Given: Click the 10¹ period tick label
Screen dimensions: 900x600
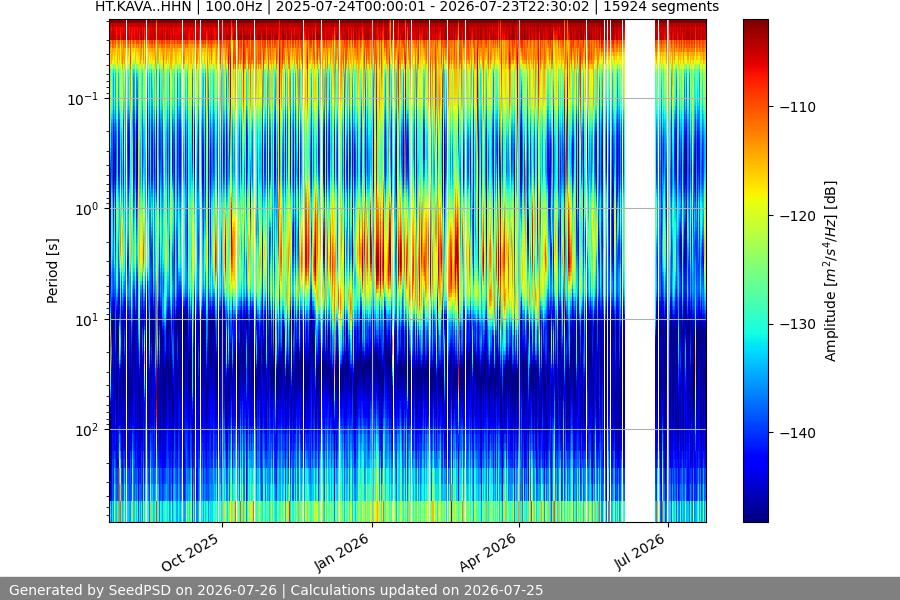Looking at the screenshot, I should click(x=86, y=320).
